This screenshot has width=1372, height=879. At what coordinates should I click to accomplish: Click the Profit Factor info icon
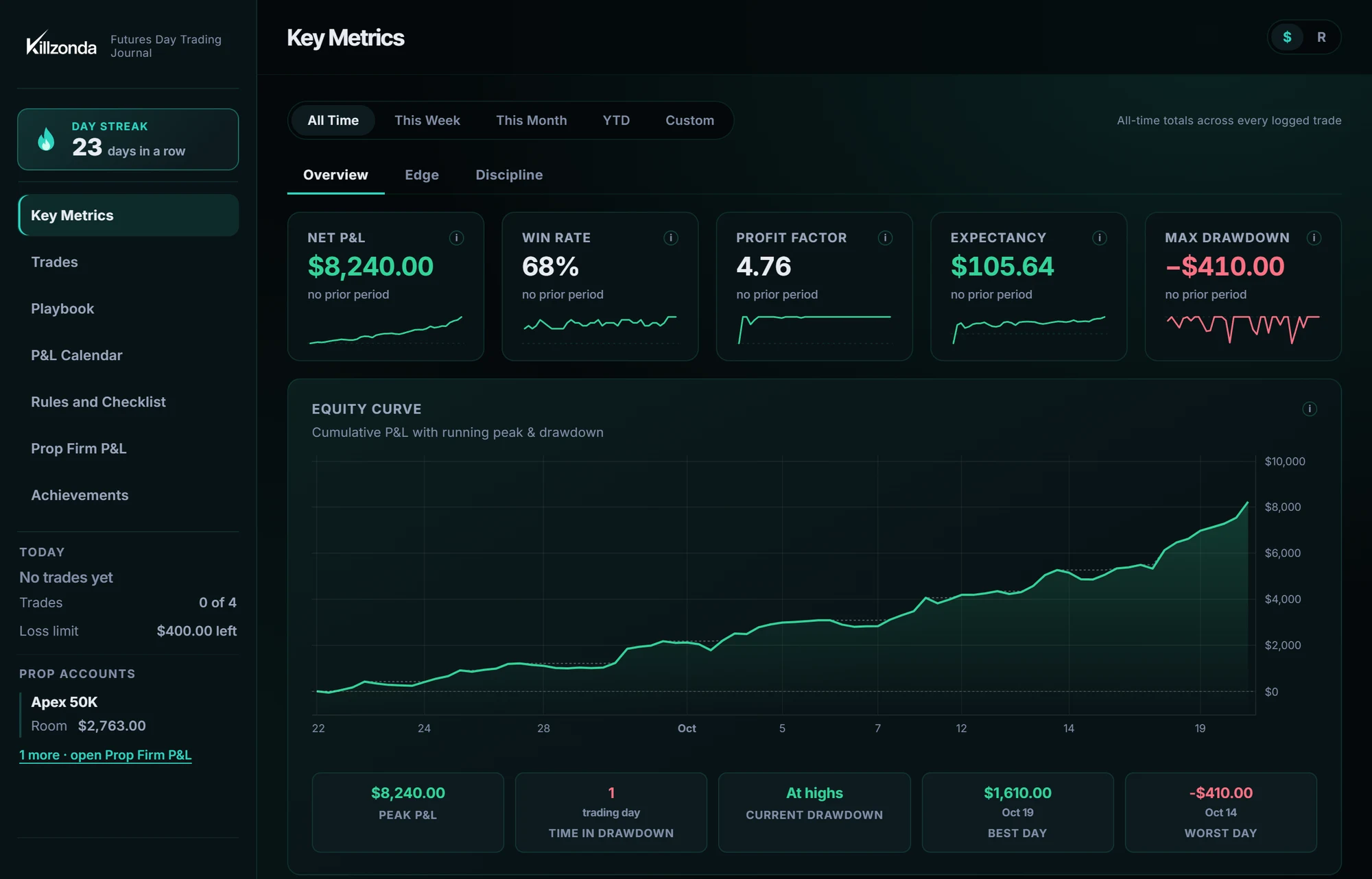(885, 238)
